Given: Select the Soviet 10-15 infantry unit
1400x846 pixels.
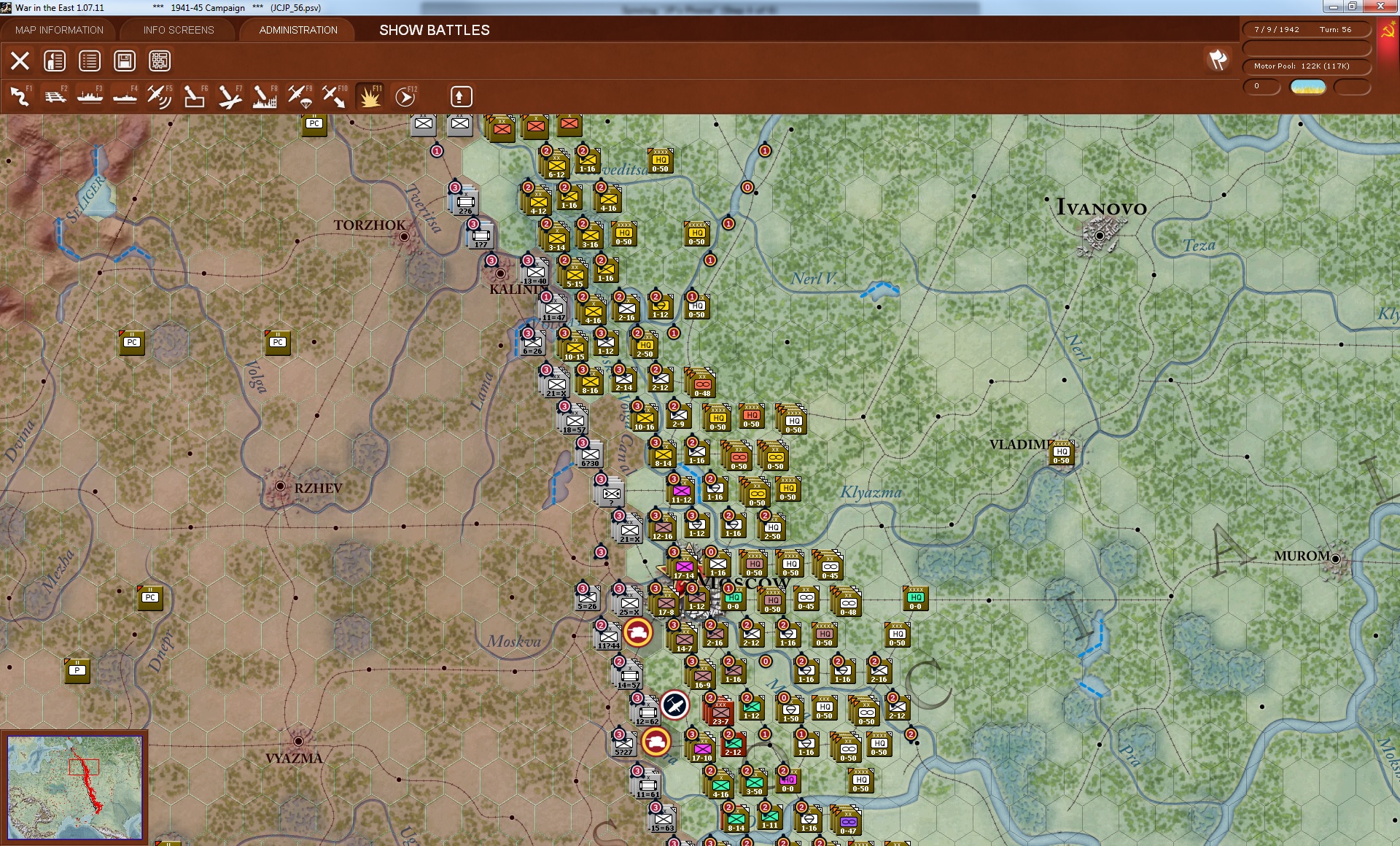Looking at the screenshot, I should pos(574,346).
